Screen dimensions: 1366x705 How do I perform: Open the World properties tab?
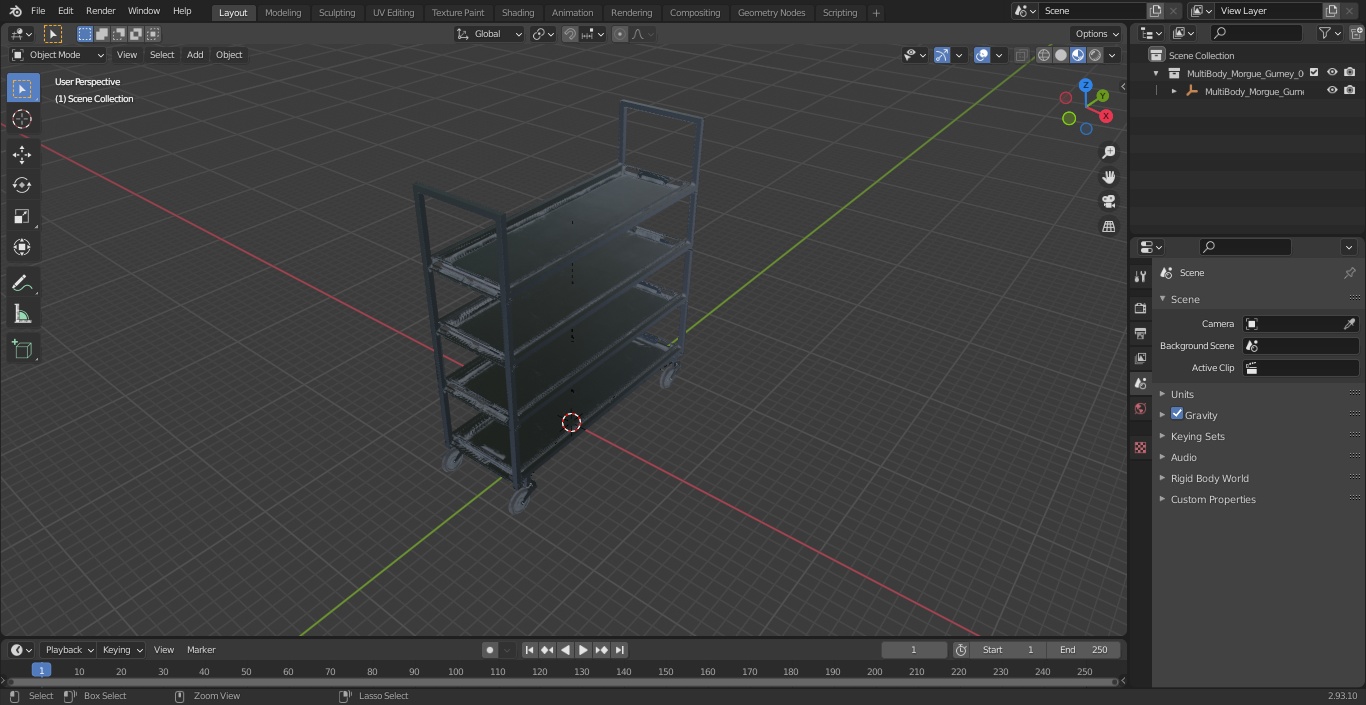point(1140,409)
